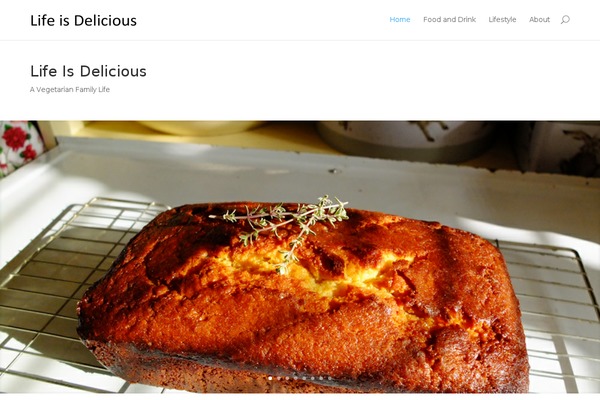Choose the sixth slider dot
Screen dimensions: 600x400
point(313,378)
